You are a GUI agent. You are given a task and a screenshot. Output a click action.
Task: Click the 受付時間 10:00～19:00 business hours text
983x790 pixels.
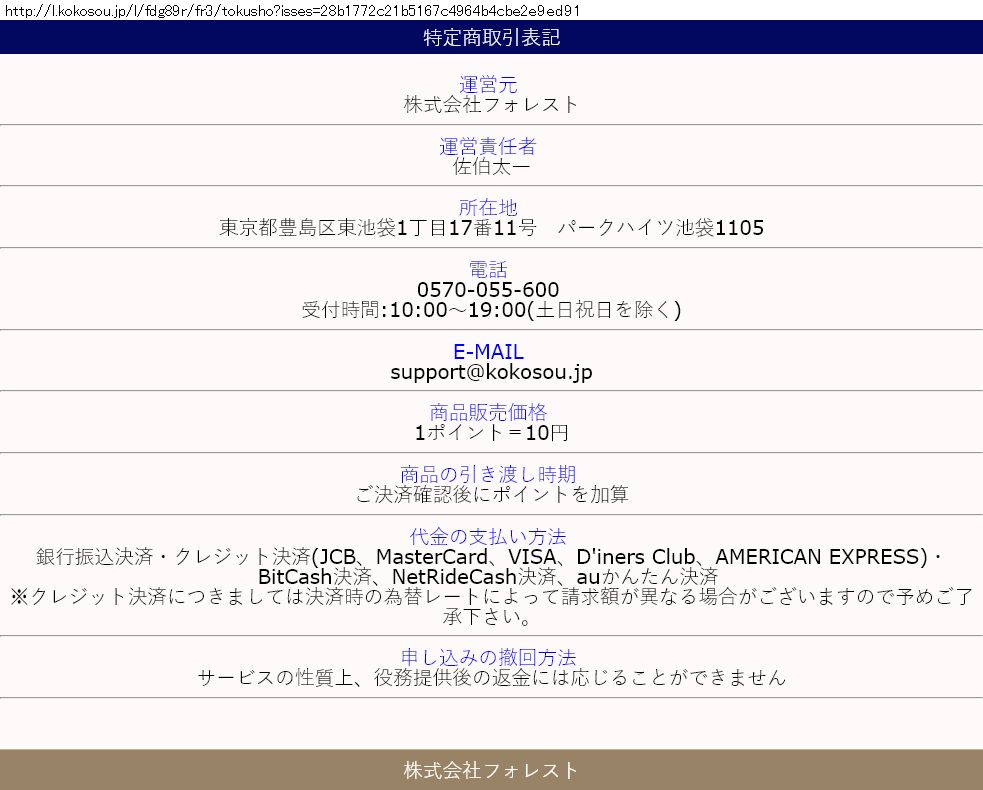pyautogui.click(x=491, y=310)
